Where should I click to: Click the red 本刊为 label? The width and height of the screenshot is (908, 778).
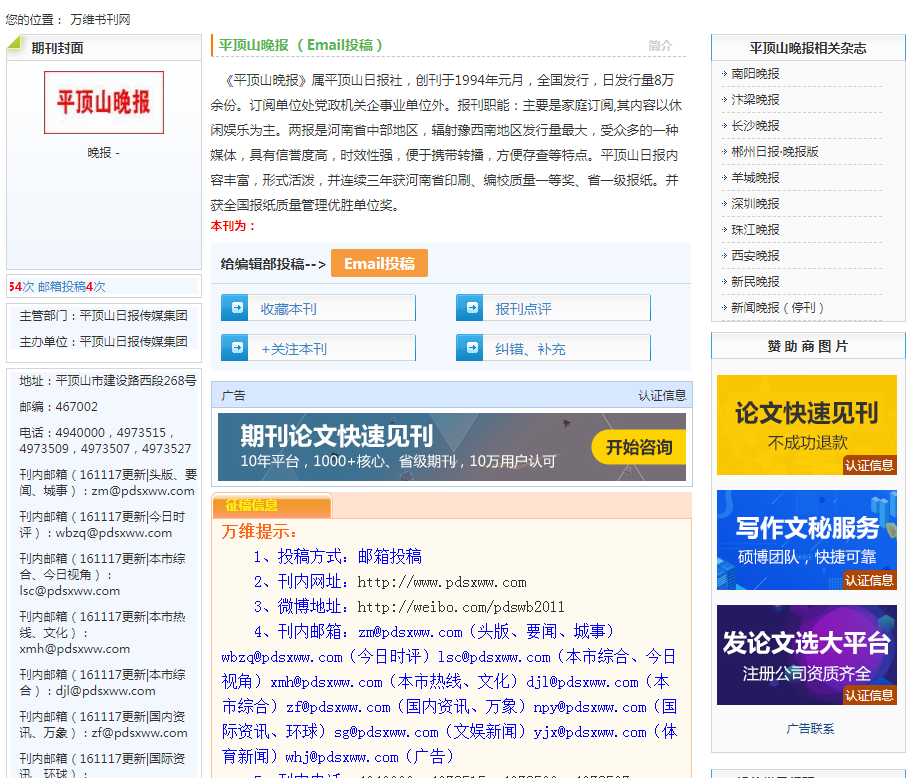[233, 226]
